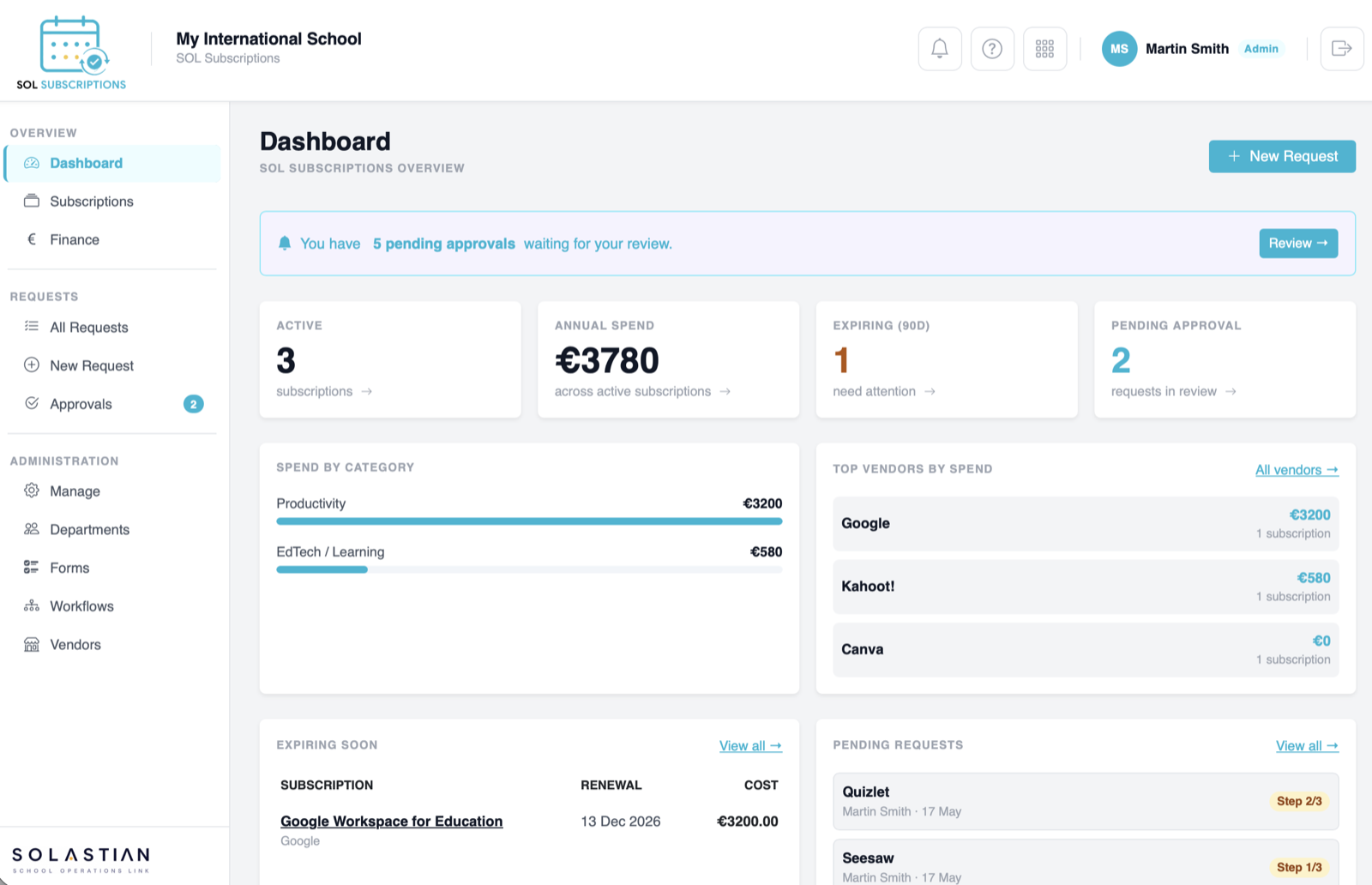Open the Google vendor card
The width and height of the screenshot is (1372, 885).
point(1086,523)
